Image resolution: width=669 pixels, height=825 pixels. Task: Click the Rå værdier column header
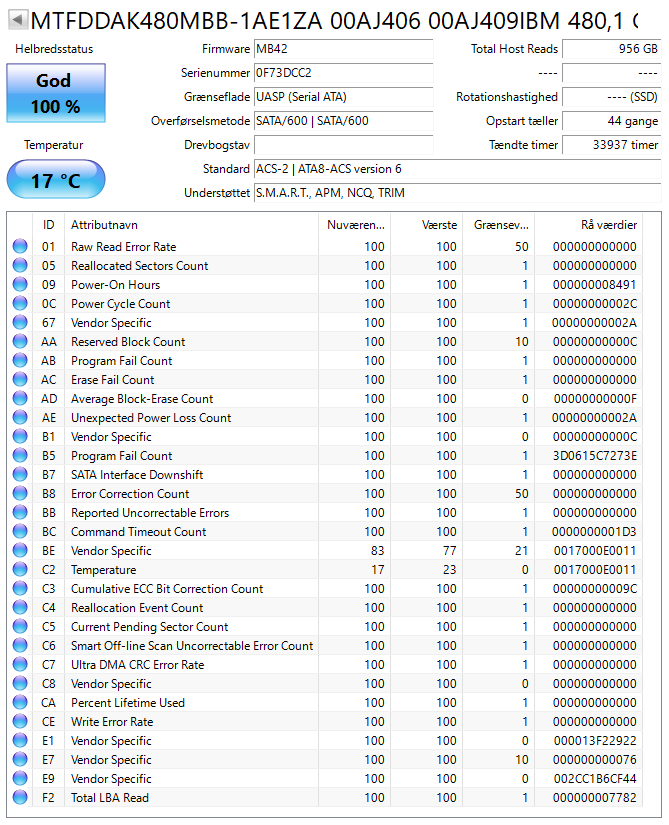coord(600,225)
